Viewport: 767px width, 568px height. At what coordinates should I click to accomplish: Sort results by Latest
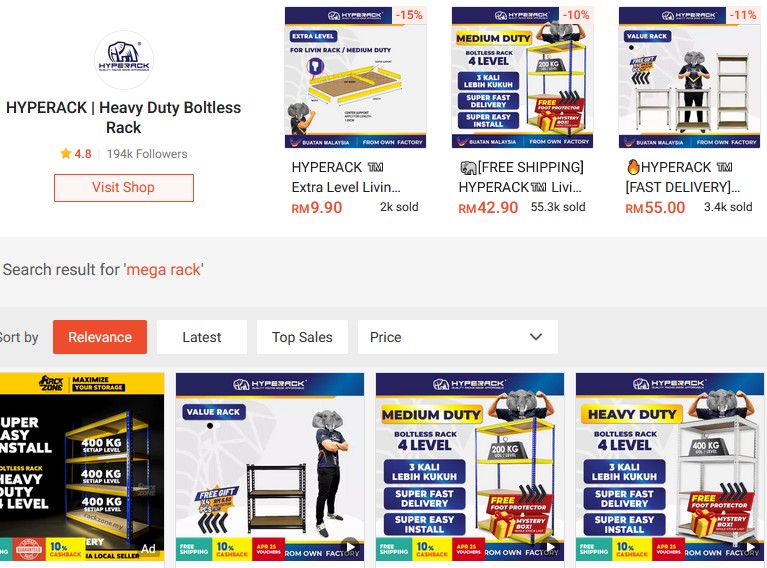point(202,337)
